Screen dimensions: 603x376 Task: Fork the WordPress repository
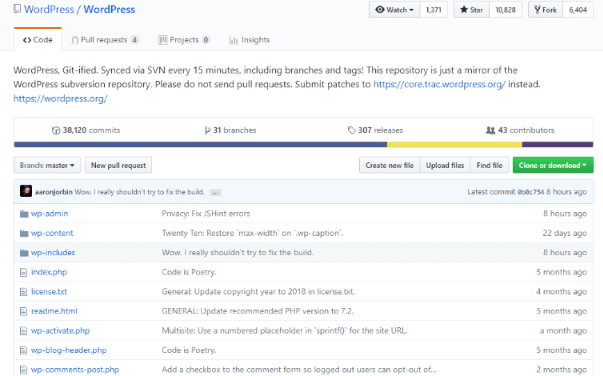point(545,10)
